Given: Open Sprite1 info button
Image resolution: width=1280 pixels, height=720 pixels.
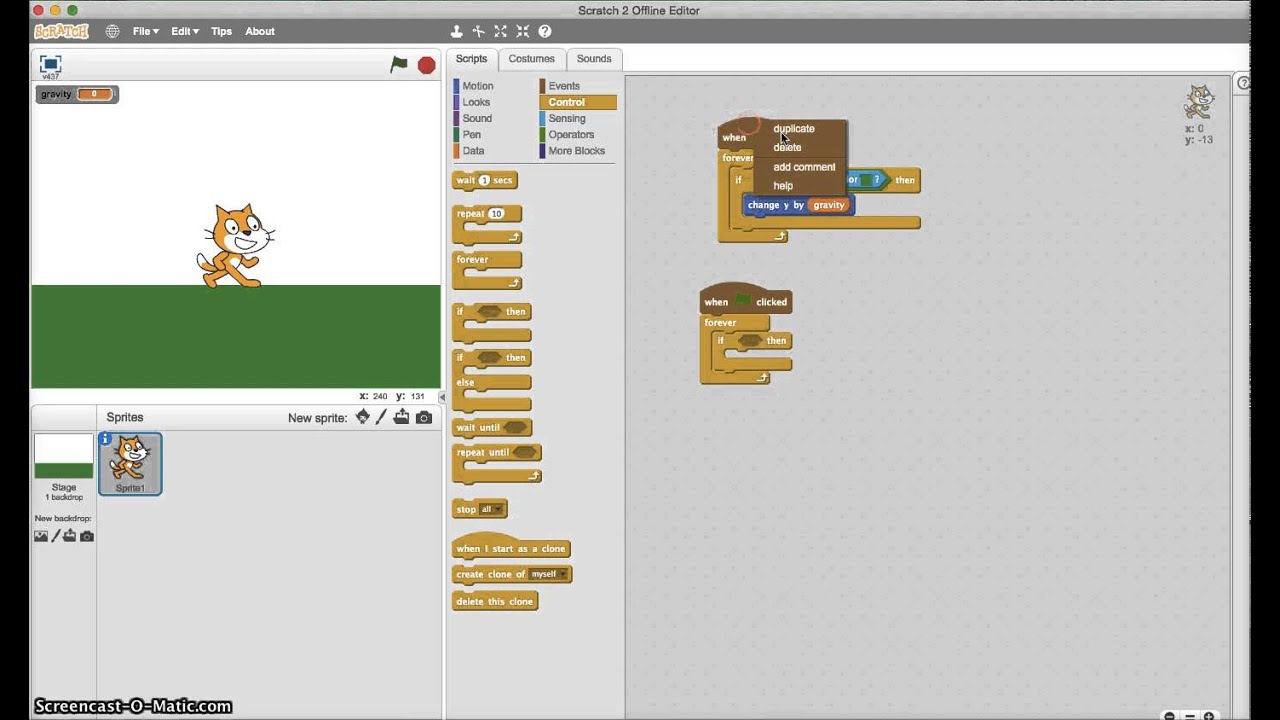Looking at the screenshot, I should [x=105, y=439].
